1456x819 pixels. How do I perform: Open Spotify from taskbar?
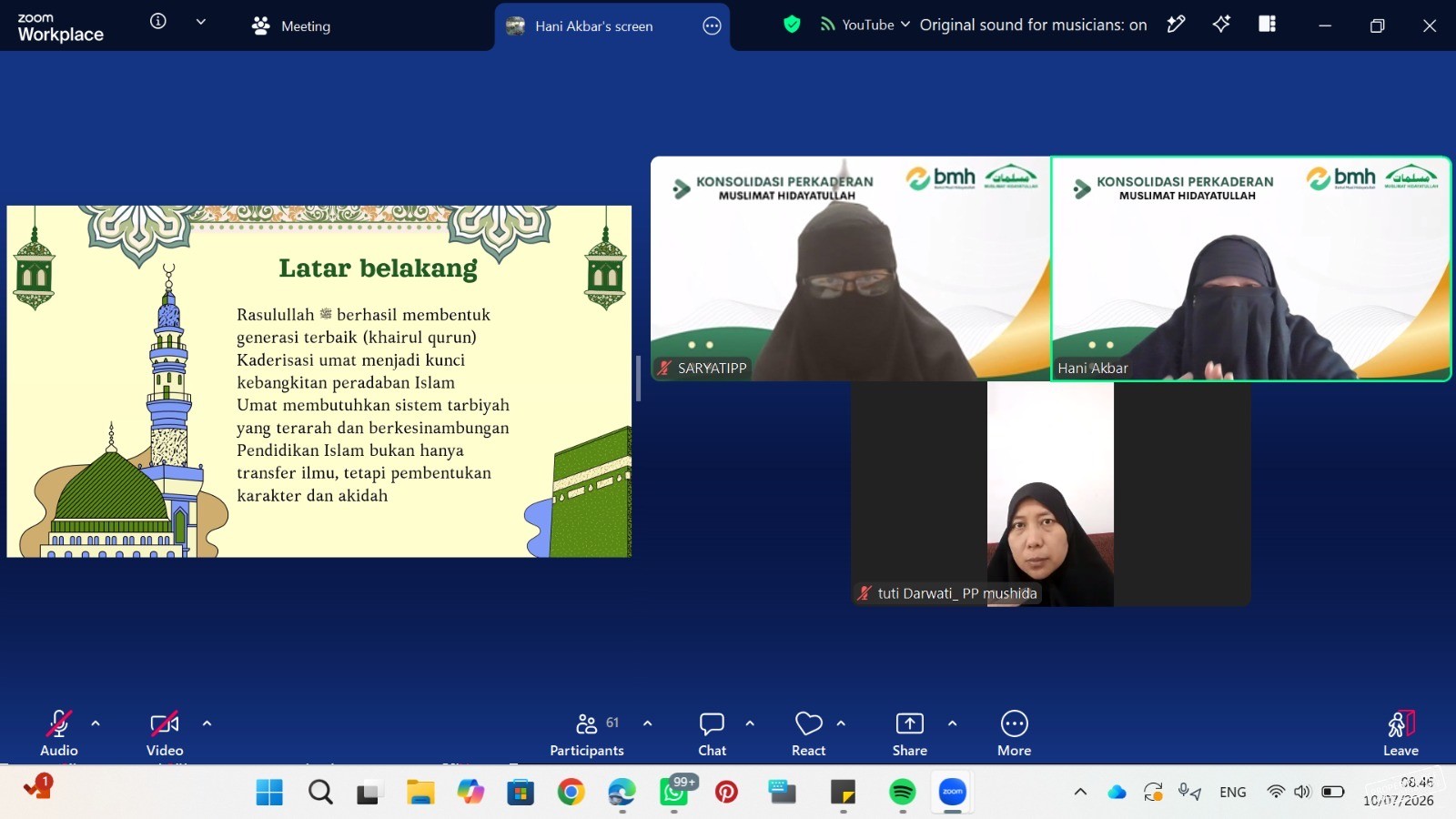[902, 793]
